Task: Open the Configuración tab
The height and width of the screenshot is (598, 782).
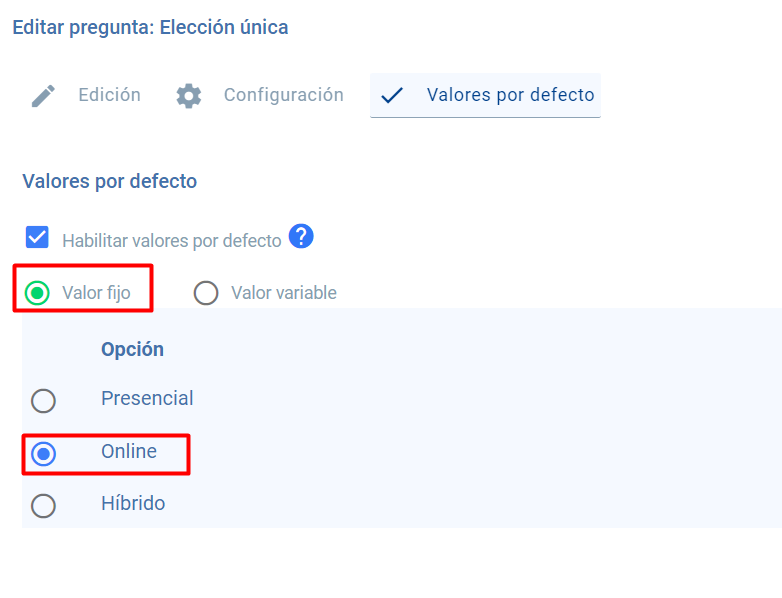Action: point(283,95)
